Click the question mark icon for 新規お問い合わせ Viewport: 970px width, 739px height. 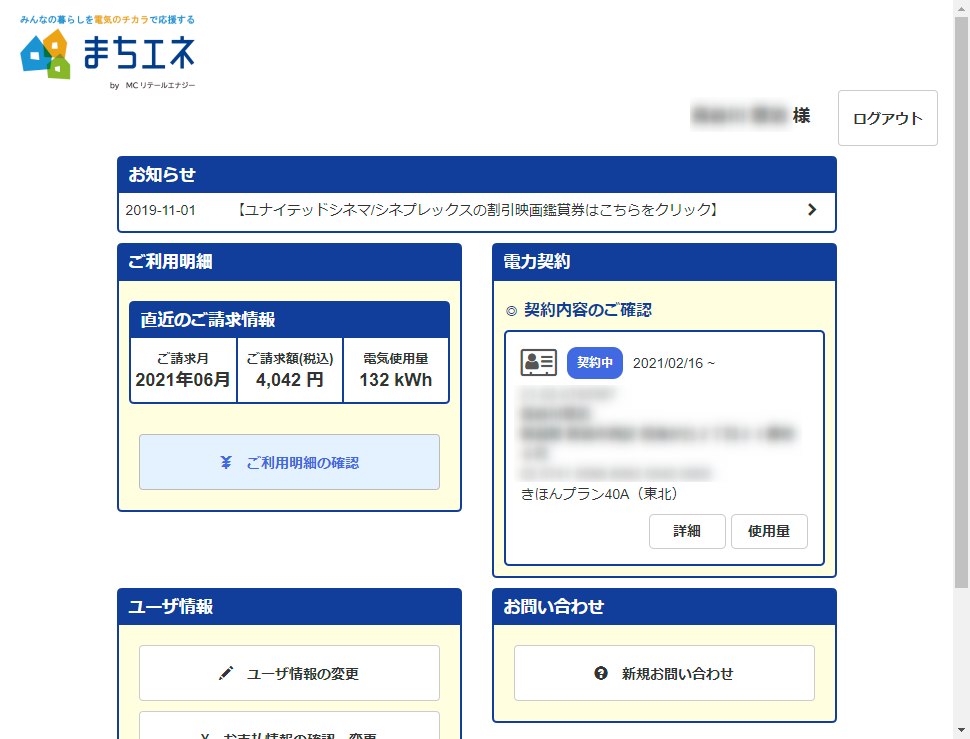point(601,673)
